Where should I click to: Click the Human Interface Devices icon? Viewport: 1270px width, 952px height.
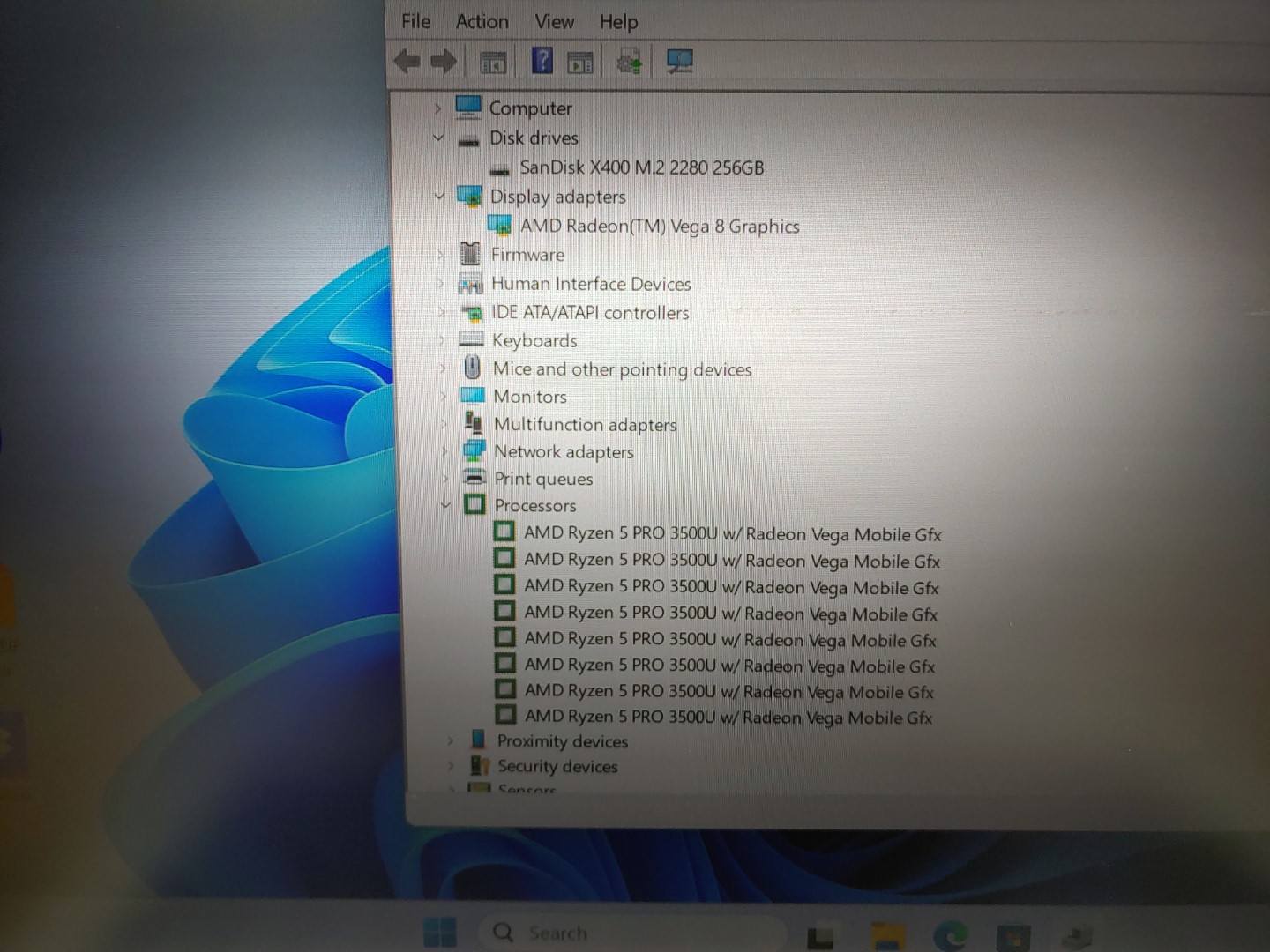coord(471,284)
